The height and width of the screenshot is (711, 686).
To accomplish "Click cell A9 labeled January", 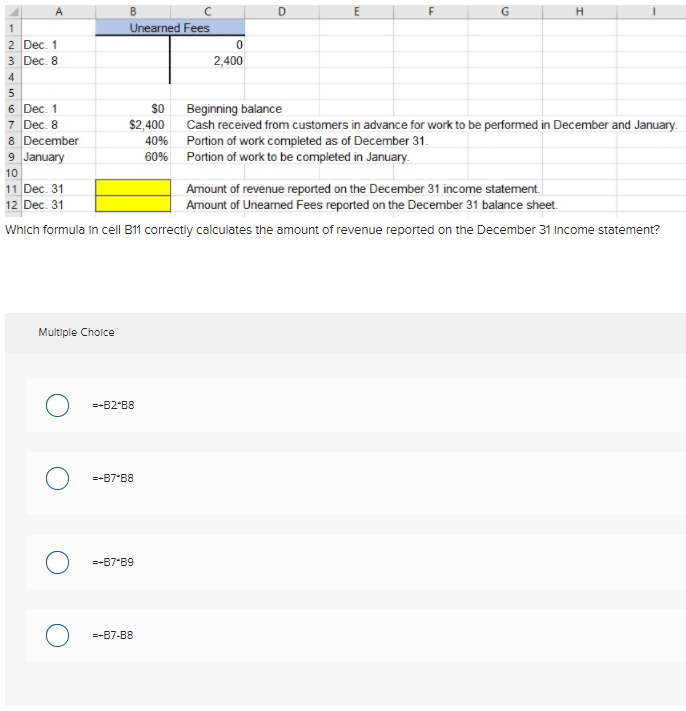I will click(x=58, y=156).
